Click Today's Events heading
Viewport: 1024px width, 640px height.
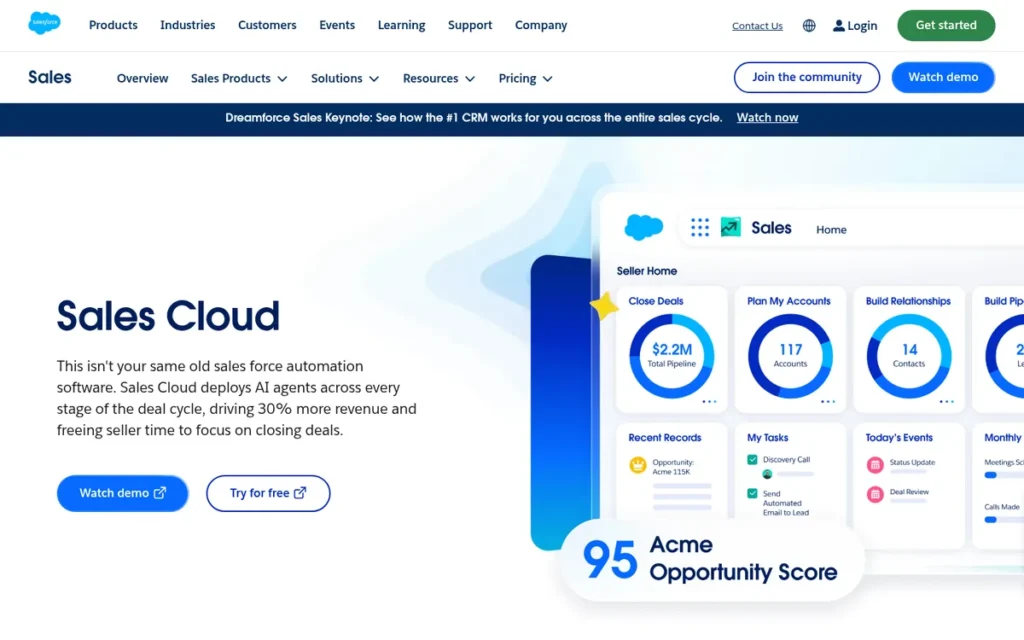click(x=899, y=438)
